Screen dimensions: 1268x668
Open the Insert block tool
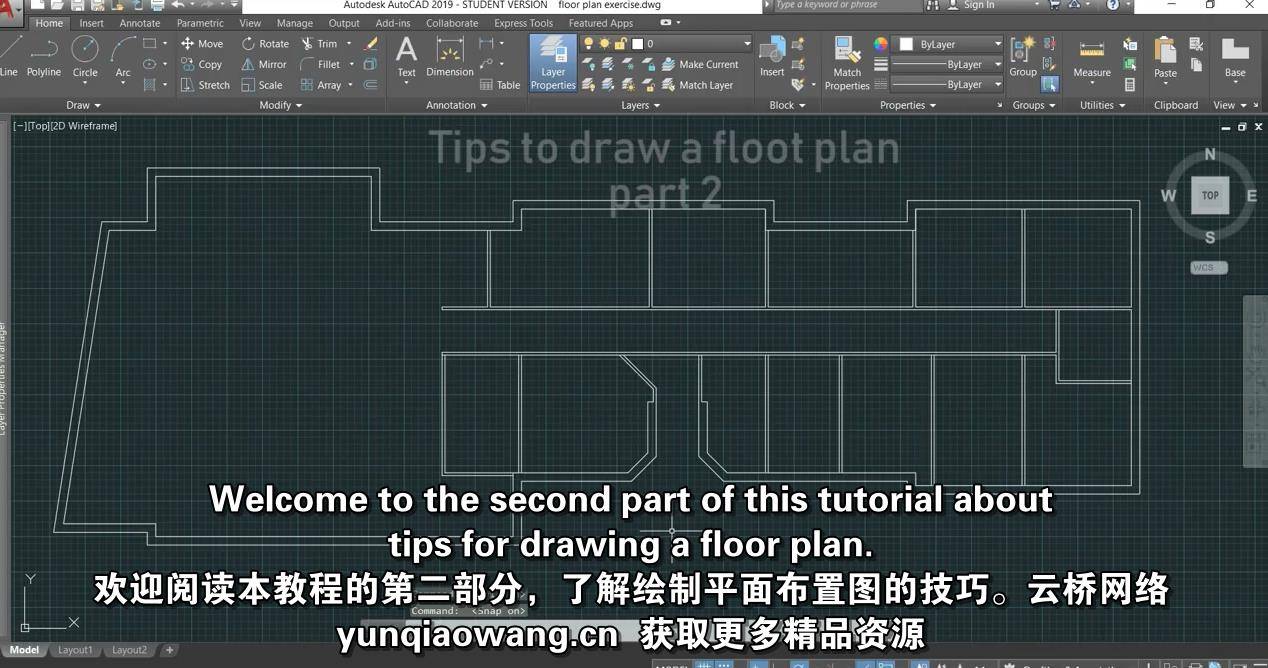(x=772, y=57)
